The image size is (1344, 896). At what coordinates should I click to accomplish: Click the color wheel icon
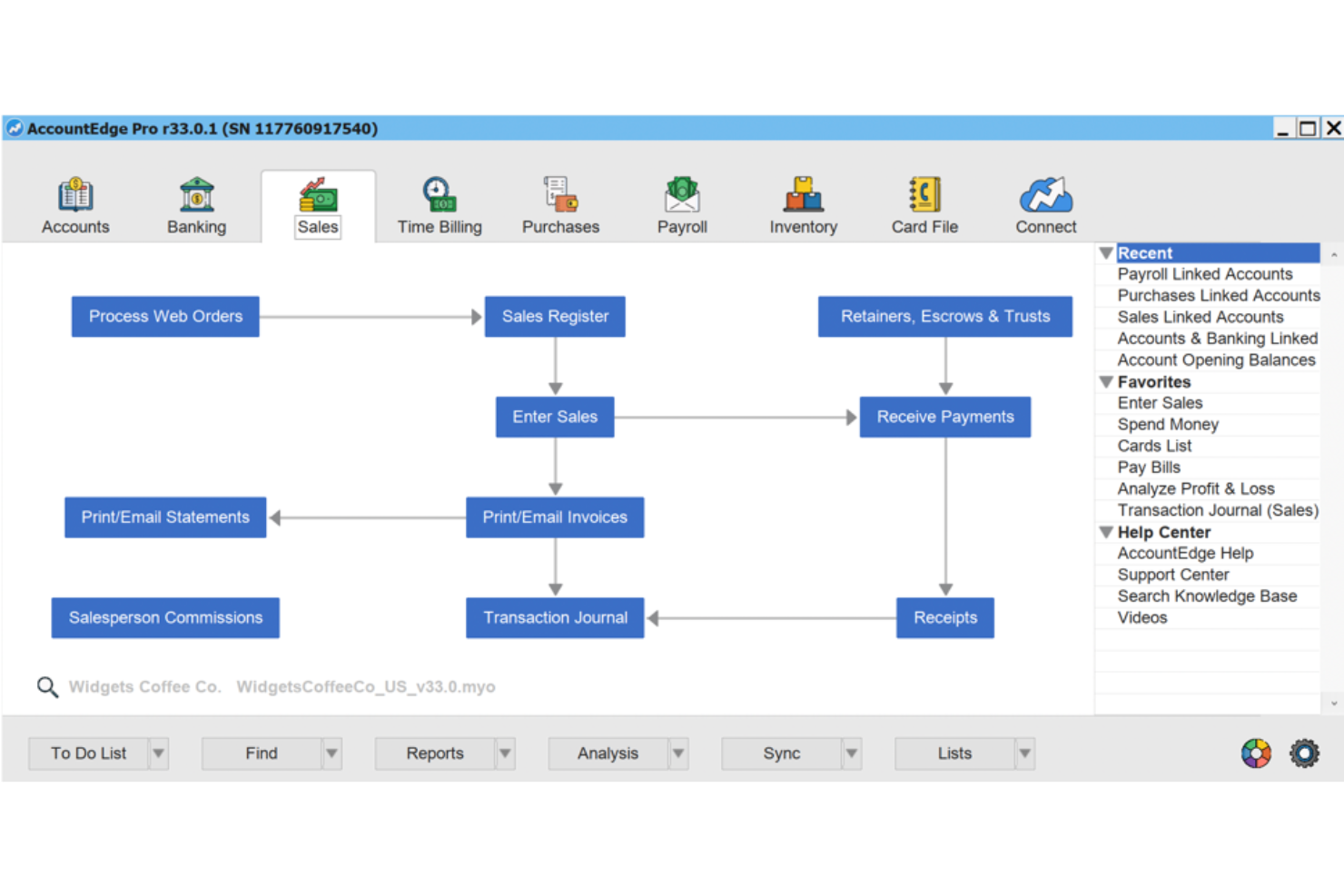click(x=1256, y=753)
